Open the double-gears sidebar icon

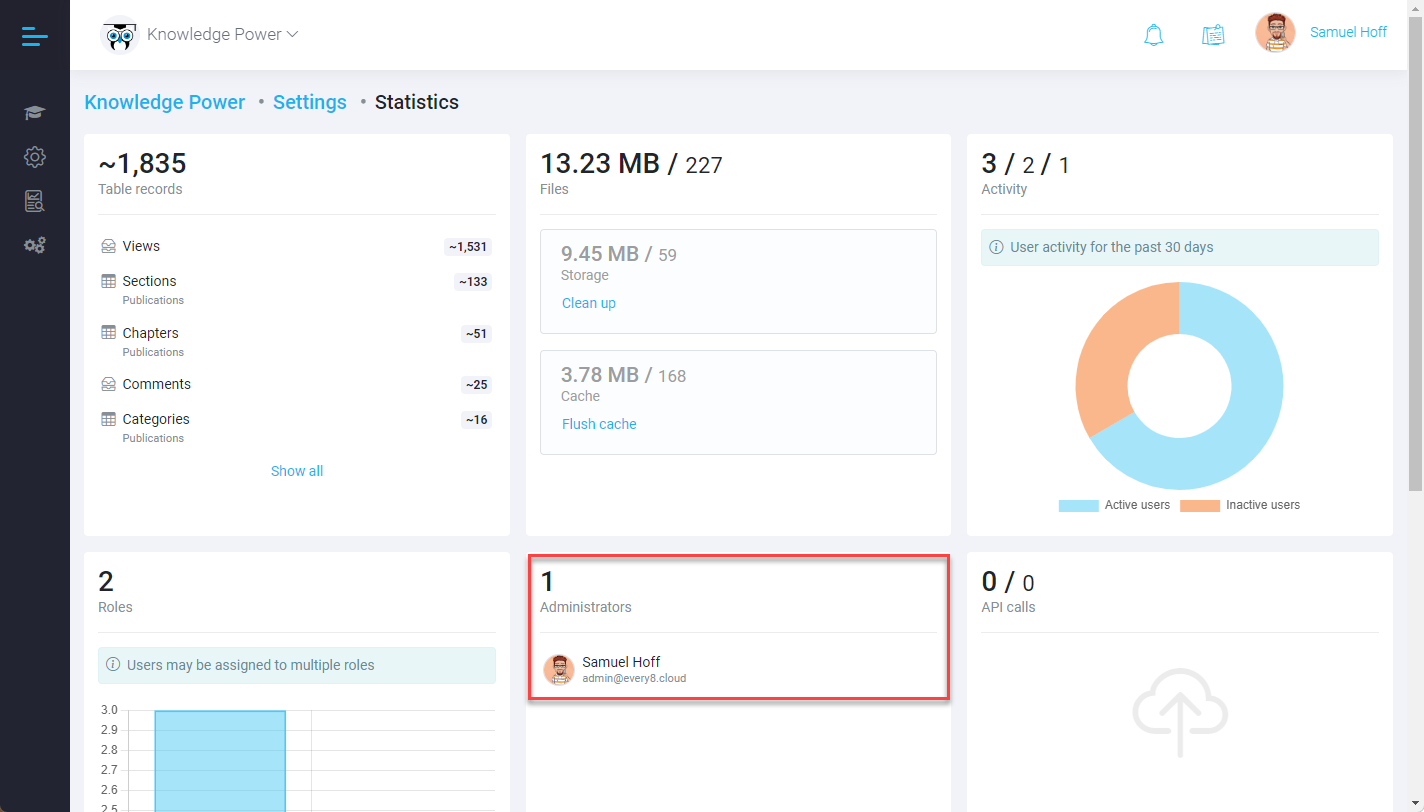35,245
